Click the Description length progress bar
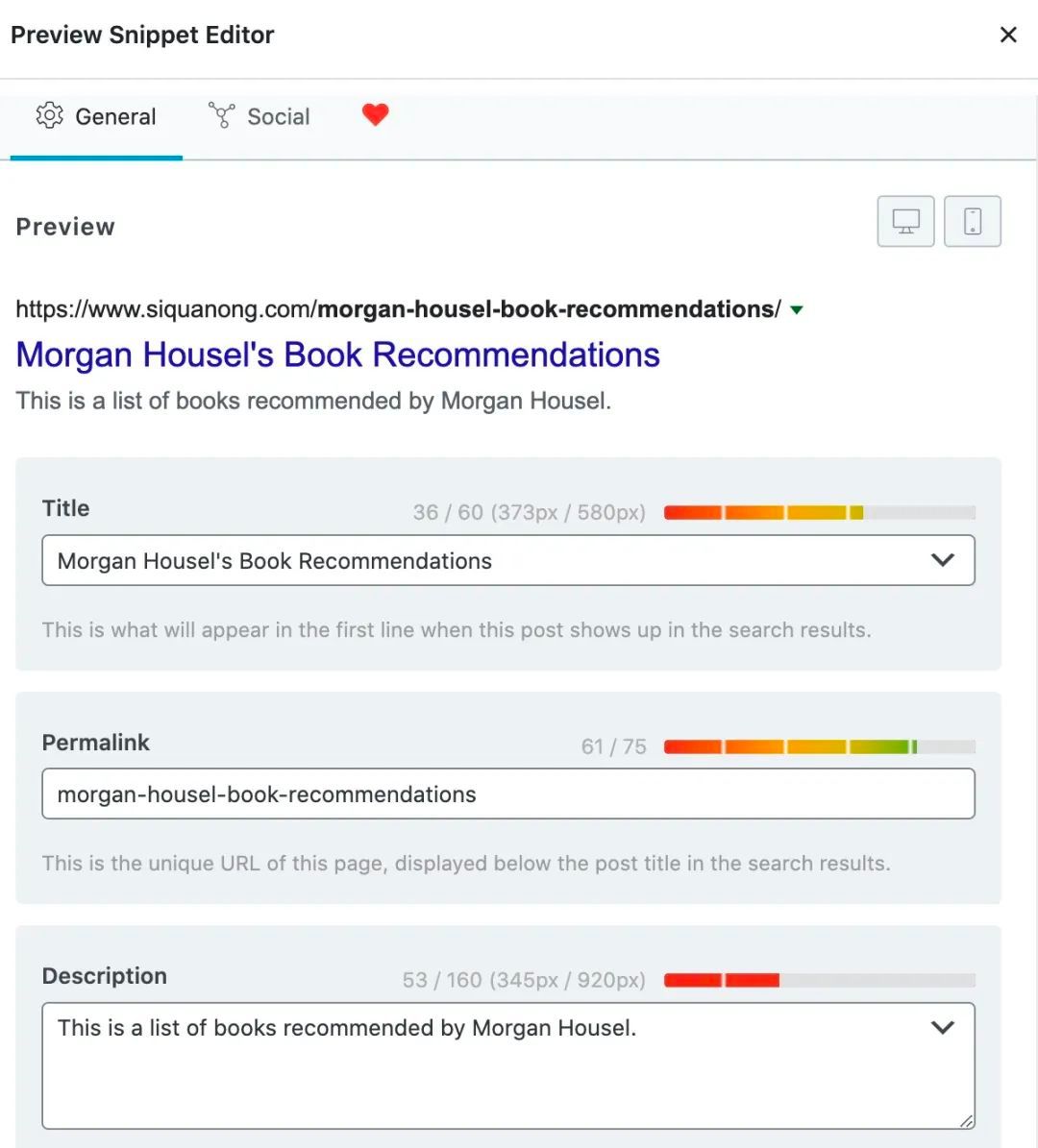Viewport: 1038px width, 1148px height. point(819,981)
